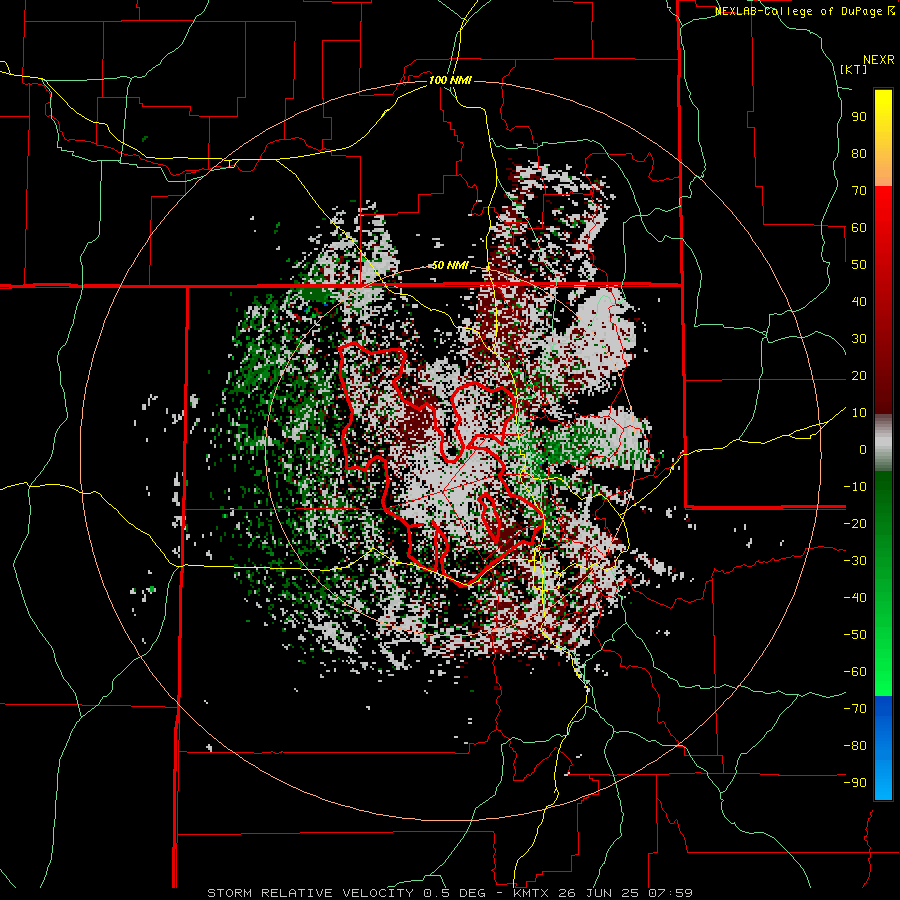
Task: Pick the orange band near 70 knots
Action: click(883, 171)
